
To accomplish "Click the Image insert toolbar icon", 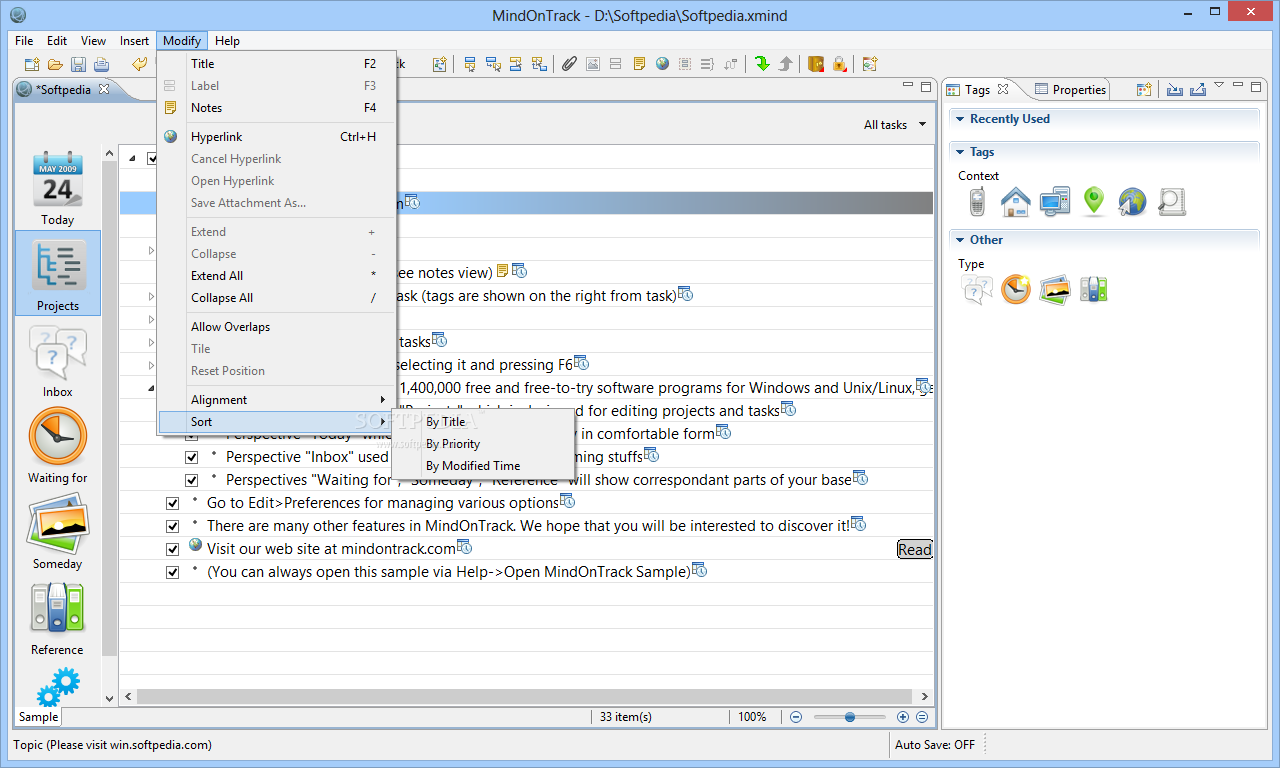I will point(592,64).
